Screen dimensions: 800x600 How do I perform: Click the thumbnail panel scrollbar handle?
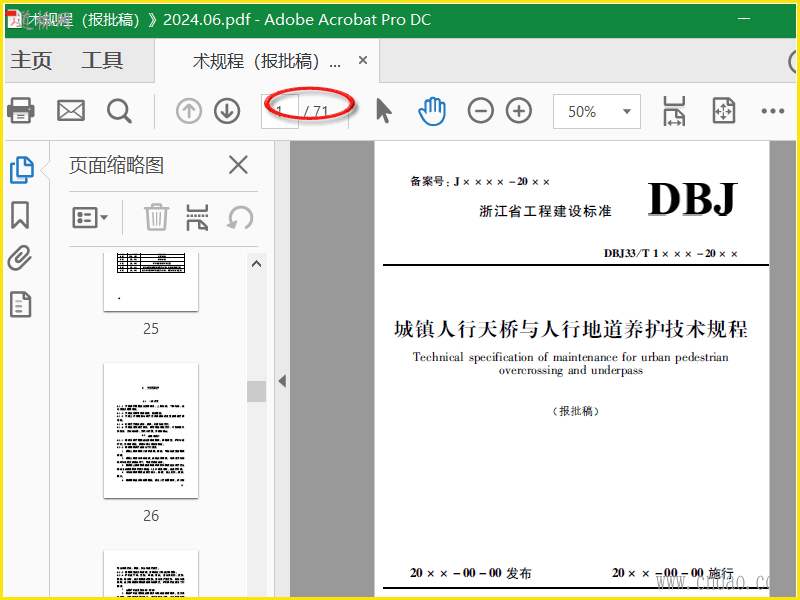click(256, 391)
